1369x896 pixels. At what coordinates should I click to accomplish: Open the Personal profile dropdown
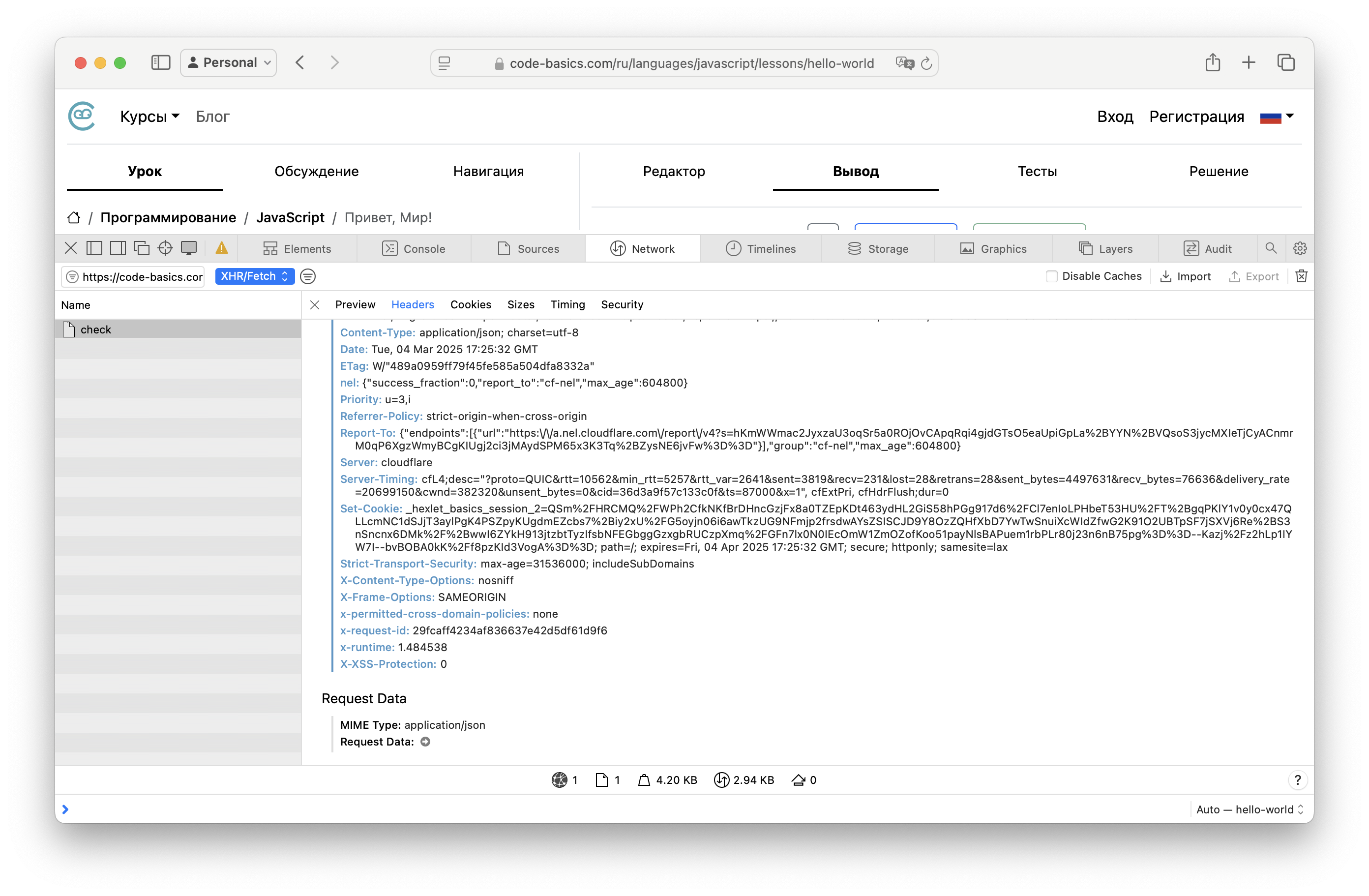(x=229, y=62)
